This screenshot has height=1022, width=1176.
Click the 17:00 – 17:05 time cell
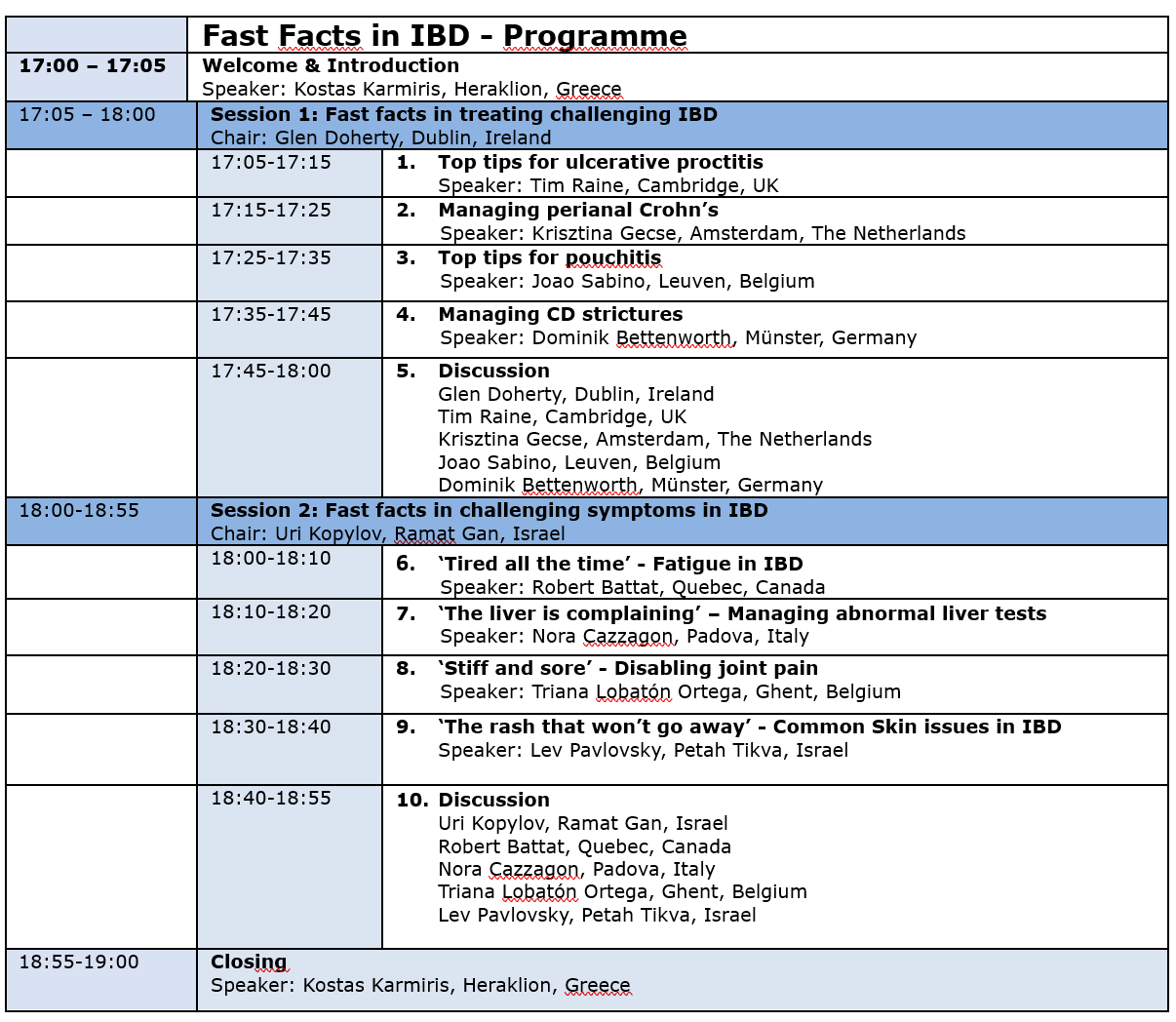click(93, 65)
